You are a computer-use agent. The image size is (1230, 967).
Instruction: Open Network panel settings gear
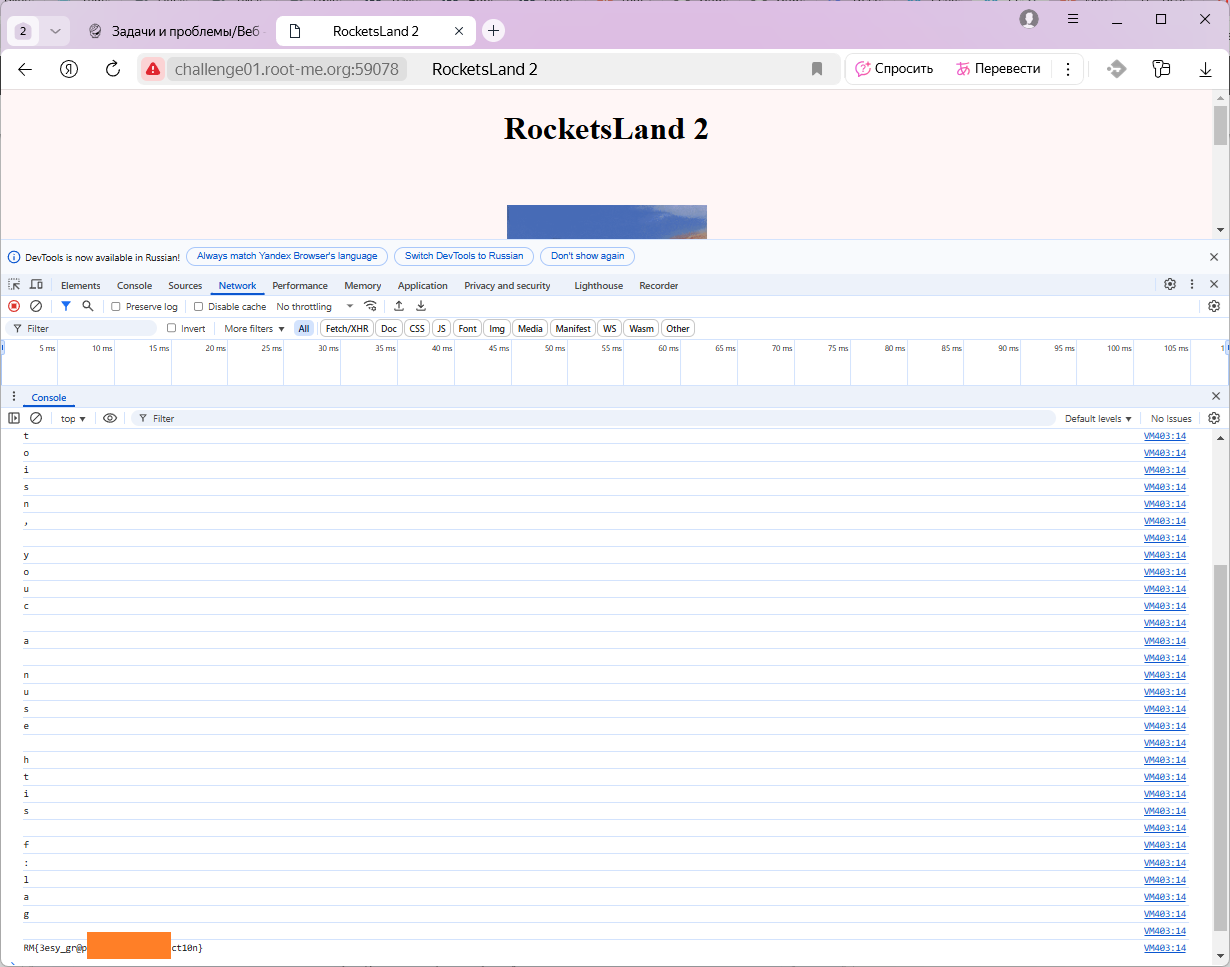click(1214, 306)
